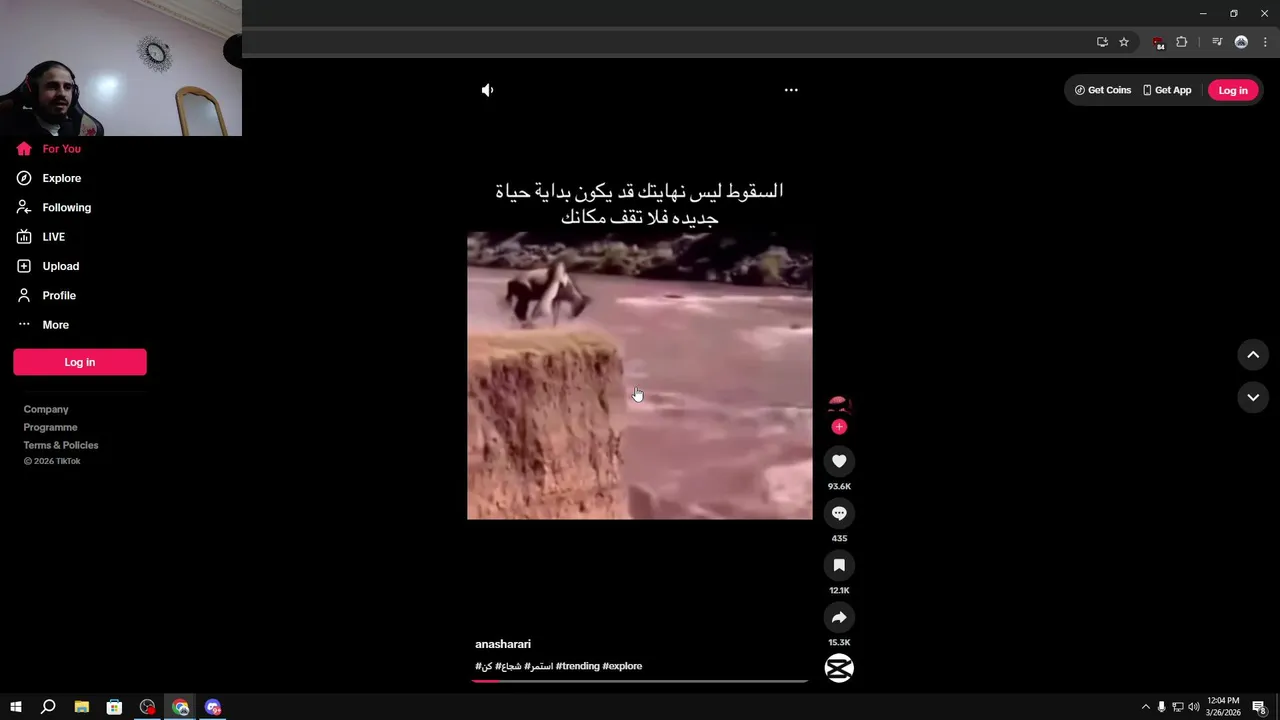
Task: Open the creator's avatar above the plus badge
Action: [x=839, y=404]
